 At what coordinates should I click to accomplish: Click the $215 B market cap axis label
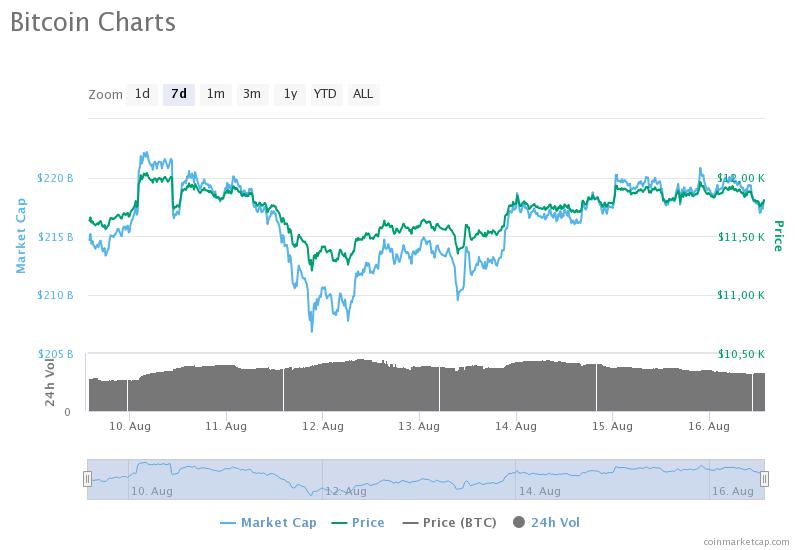(55, 237)
